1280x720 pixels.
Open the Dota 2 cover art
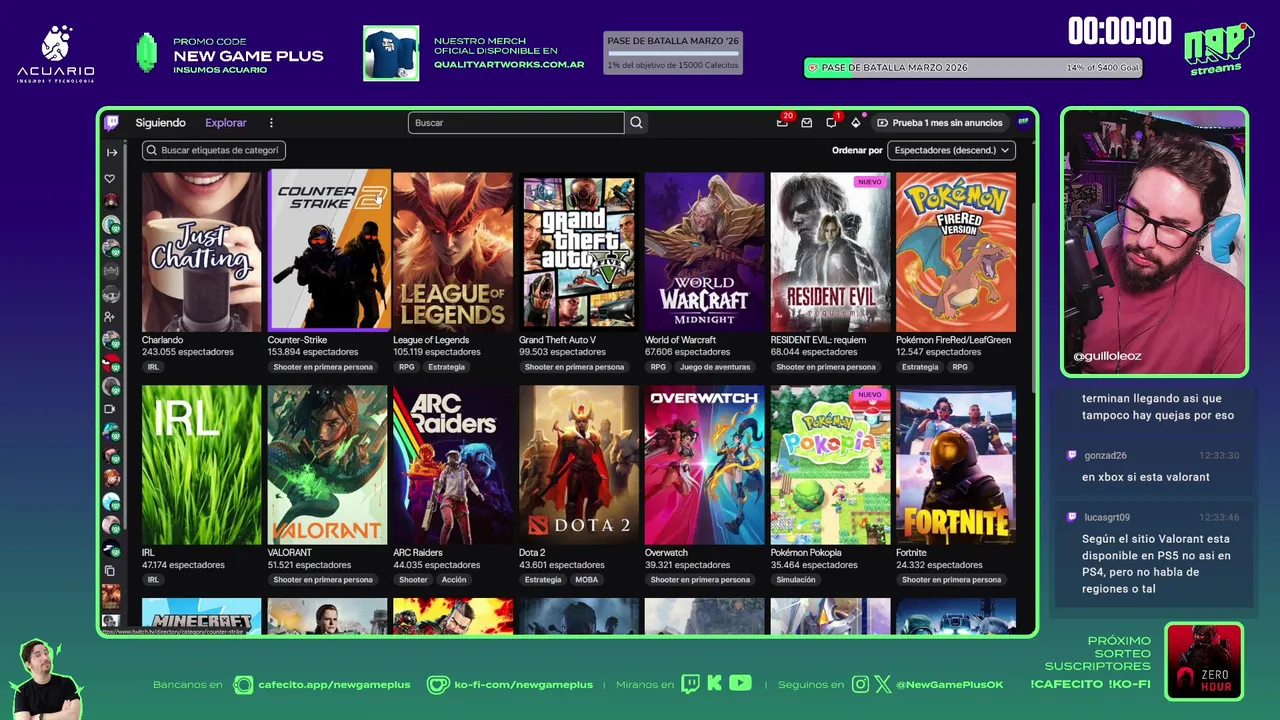point(578,465)
